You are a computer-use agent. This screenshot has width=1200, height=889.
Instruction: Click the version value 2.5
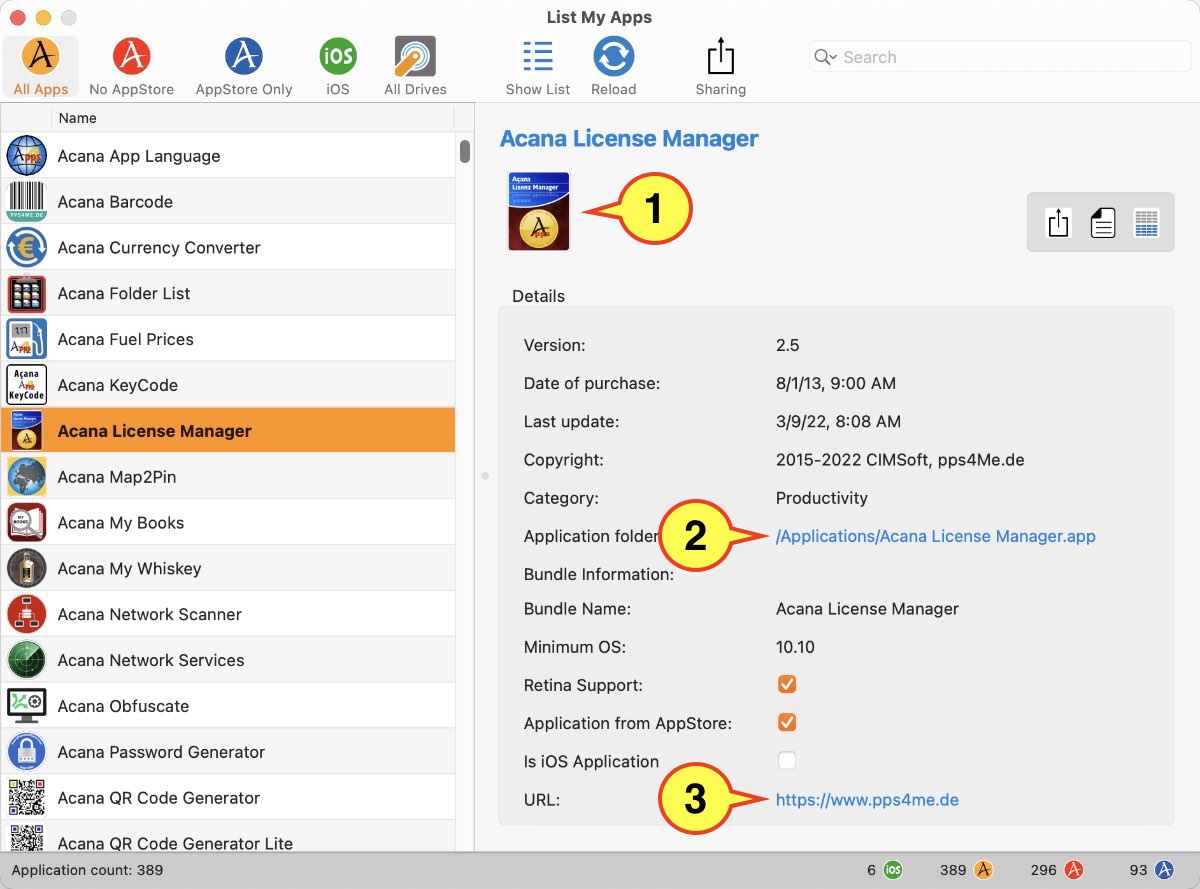tap(788, 345)
